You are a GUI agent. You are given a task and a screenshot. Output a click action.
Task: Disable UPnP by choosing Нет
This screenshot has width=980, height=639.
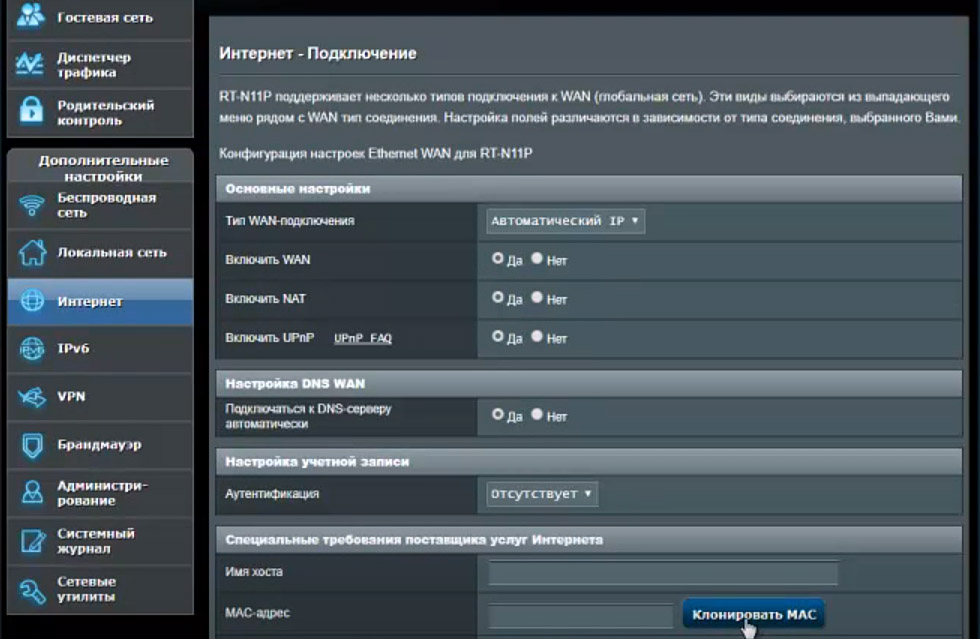537,337
